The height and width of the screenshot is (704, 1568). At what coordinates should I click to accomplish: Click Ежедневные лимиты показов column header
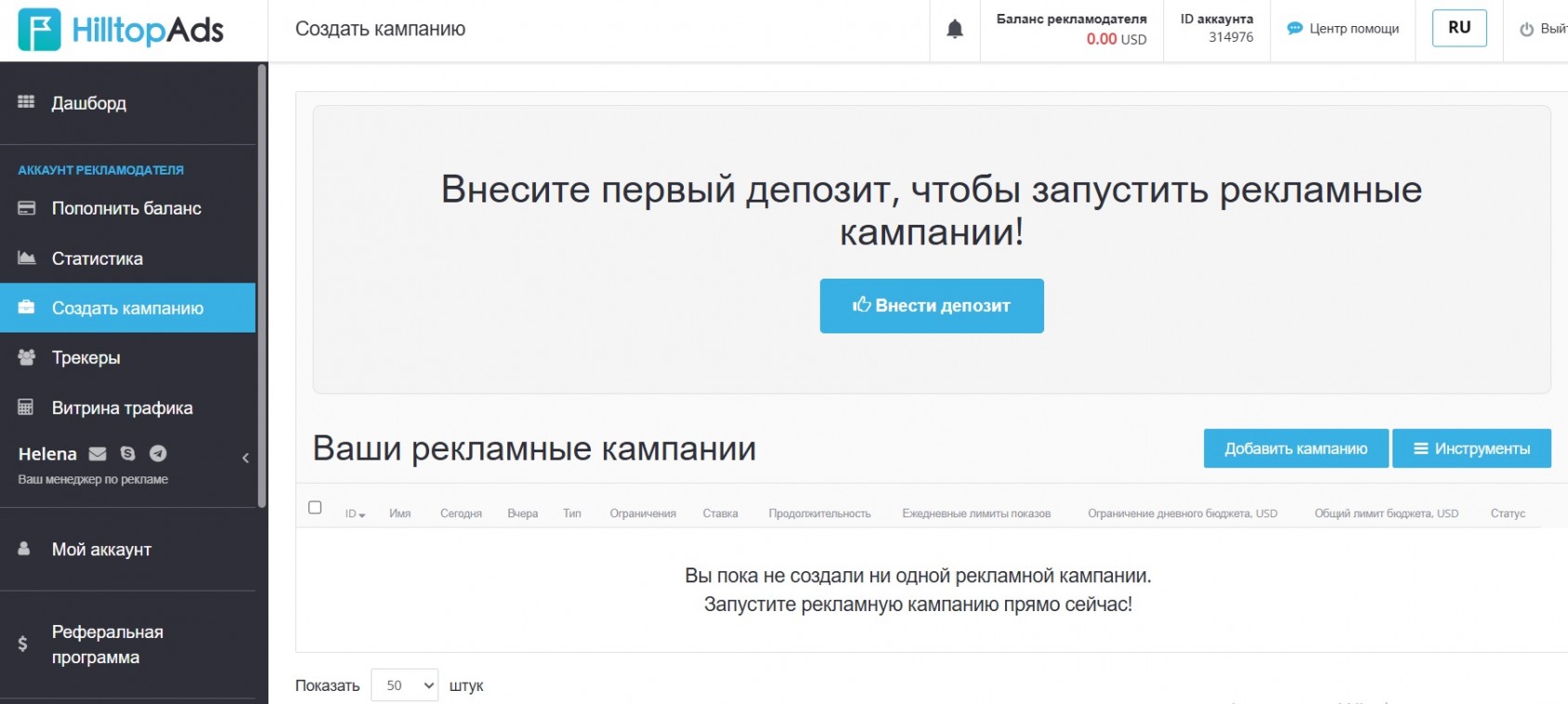[x=976, y=514]
